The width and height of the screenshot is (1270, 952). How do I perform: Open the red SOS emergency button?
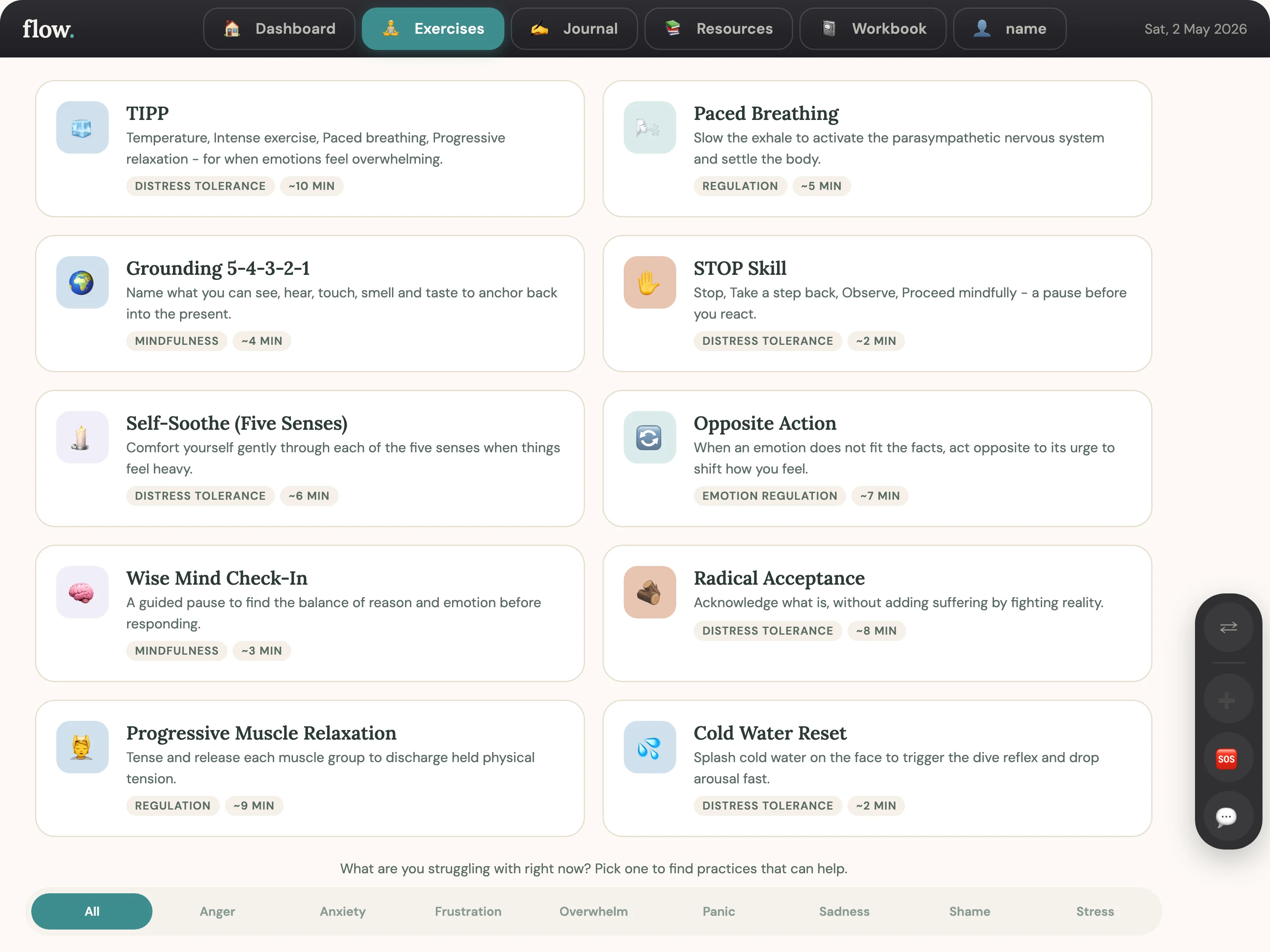[x=1228, y=758]
